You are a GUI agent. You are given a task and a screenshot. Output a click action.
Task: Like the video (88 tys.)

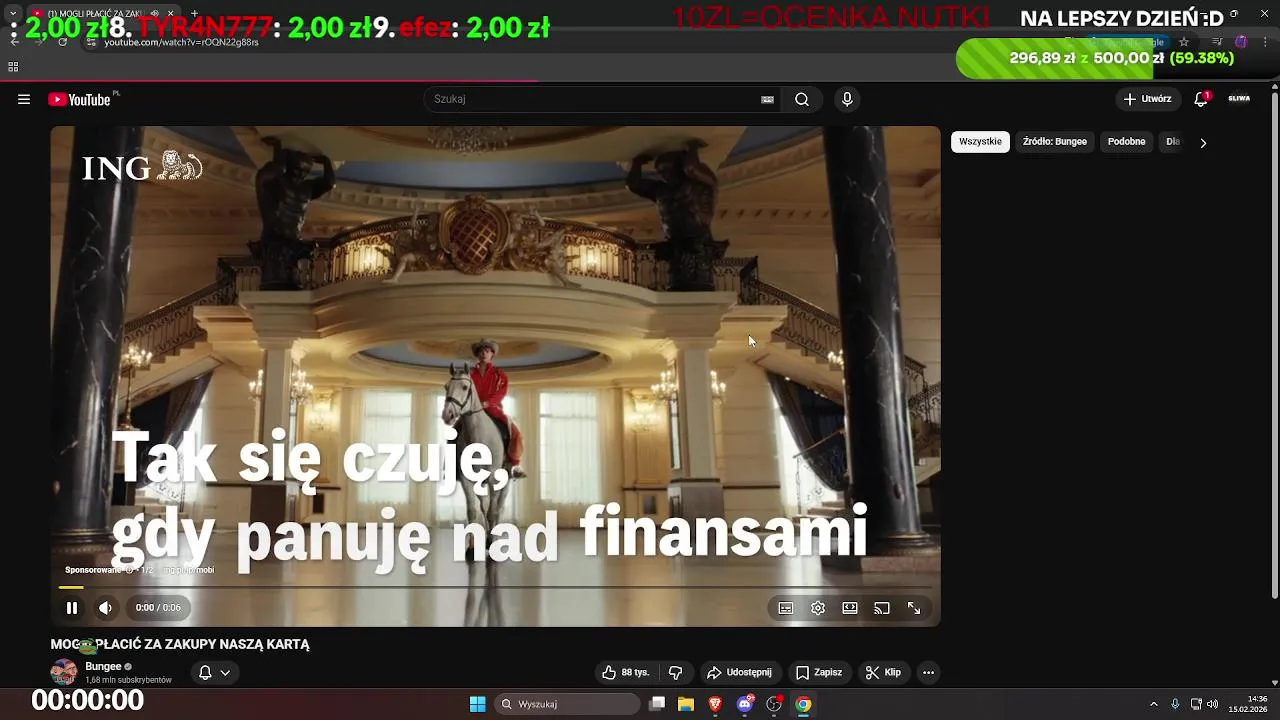tap(625, 673)
